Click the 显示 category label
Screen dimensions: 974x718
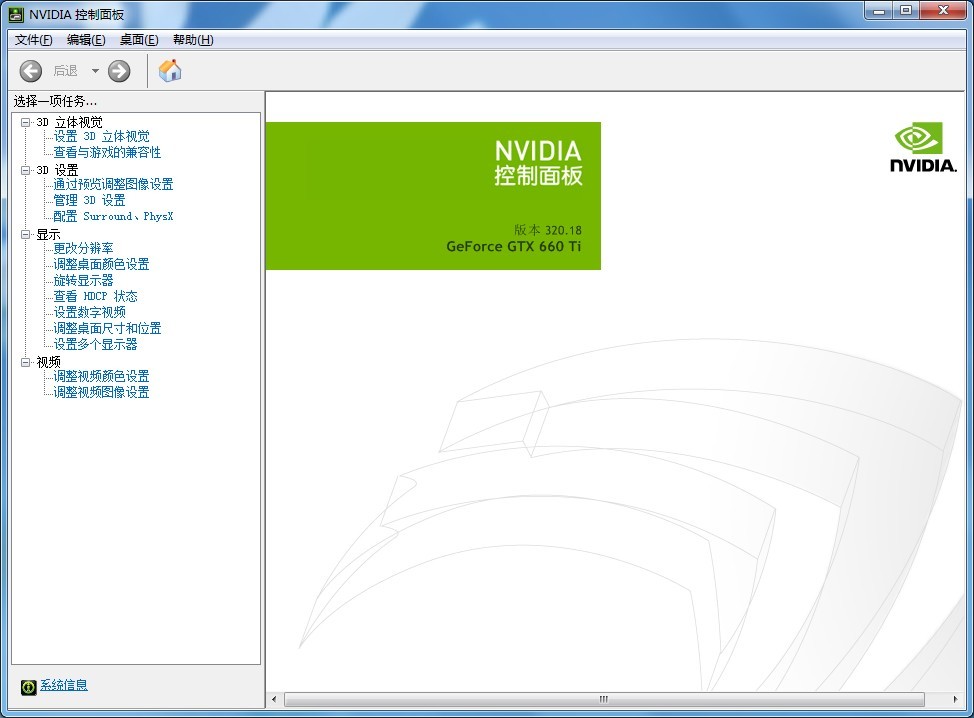point(48,234)
